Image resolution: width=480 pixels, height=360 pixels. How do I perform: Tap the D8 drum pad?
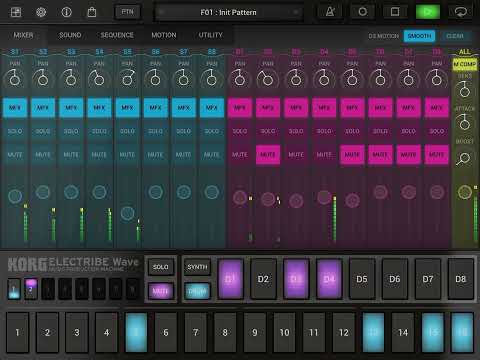(461, 279)
